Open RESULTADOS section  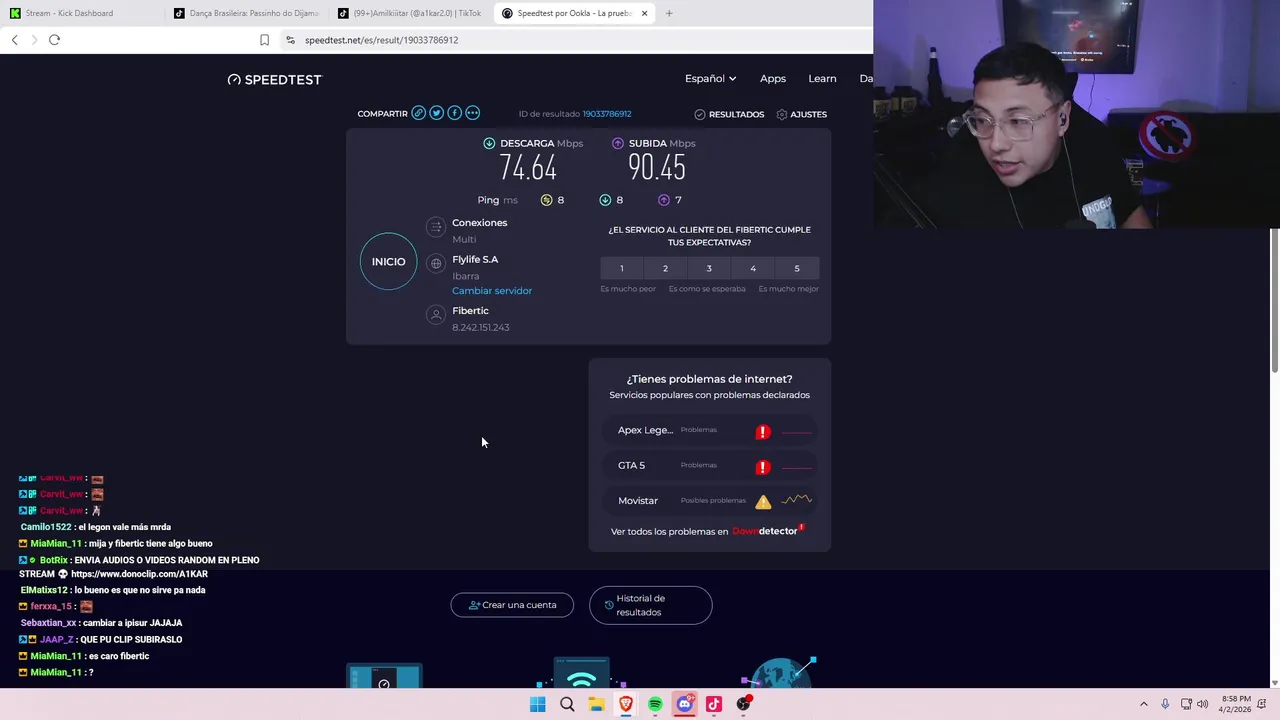click(x=729, y=114)
